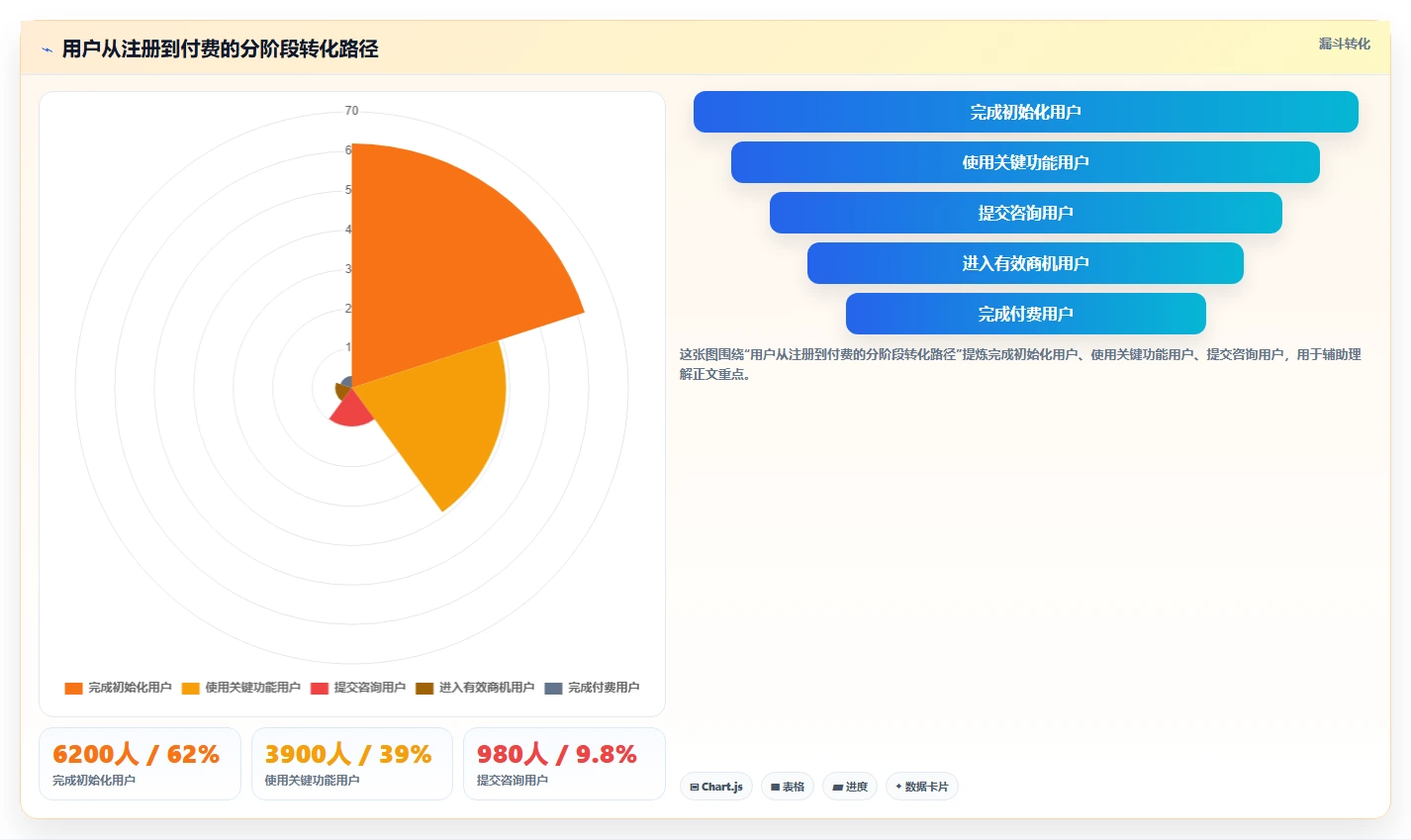Click legend label 完成初始化用户
Image resolution: width=1411 pixels, height=840 pixels.
[130, 688]
